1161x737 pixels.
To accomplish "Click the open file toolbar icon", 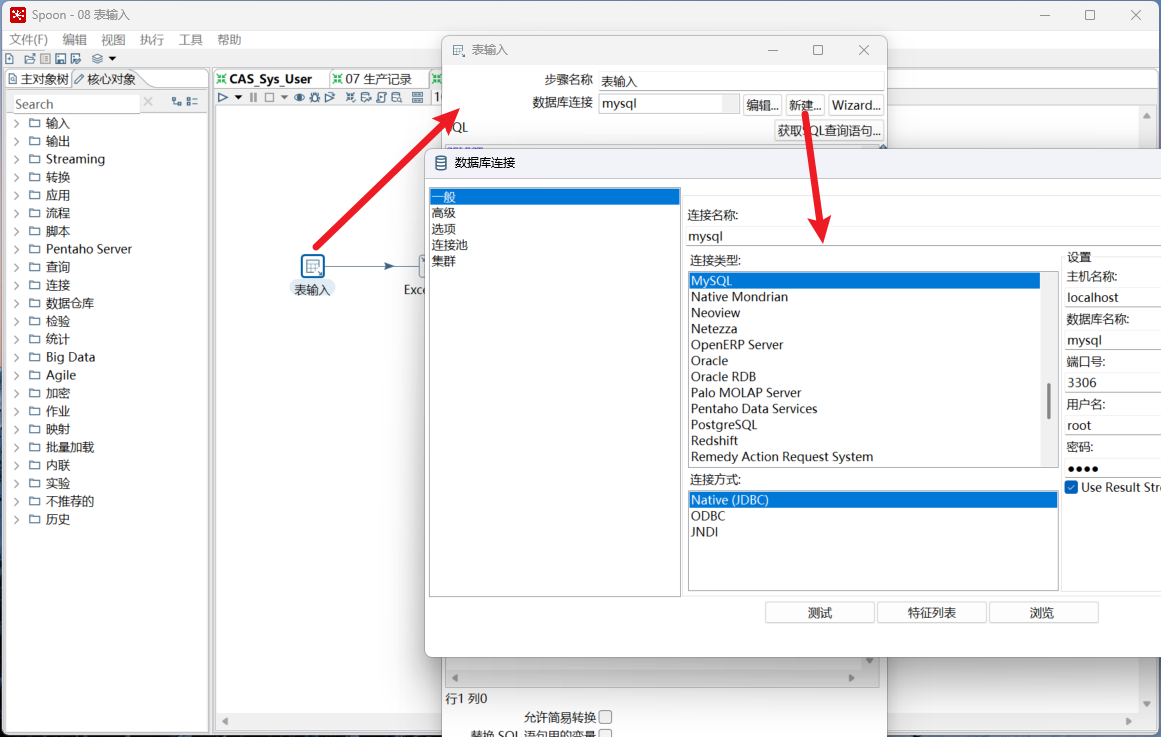I will (x=30, y=59).
